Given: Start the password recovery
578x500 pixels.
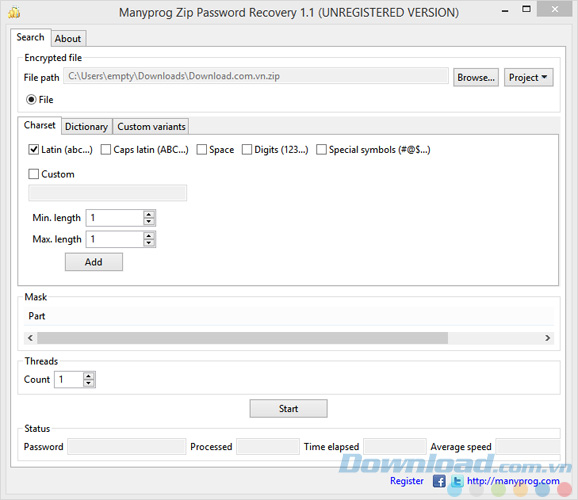Looking at the screenshot, I should click(x=288, y=409).
